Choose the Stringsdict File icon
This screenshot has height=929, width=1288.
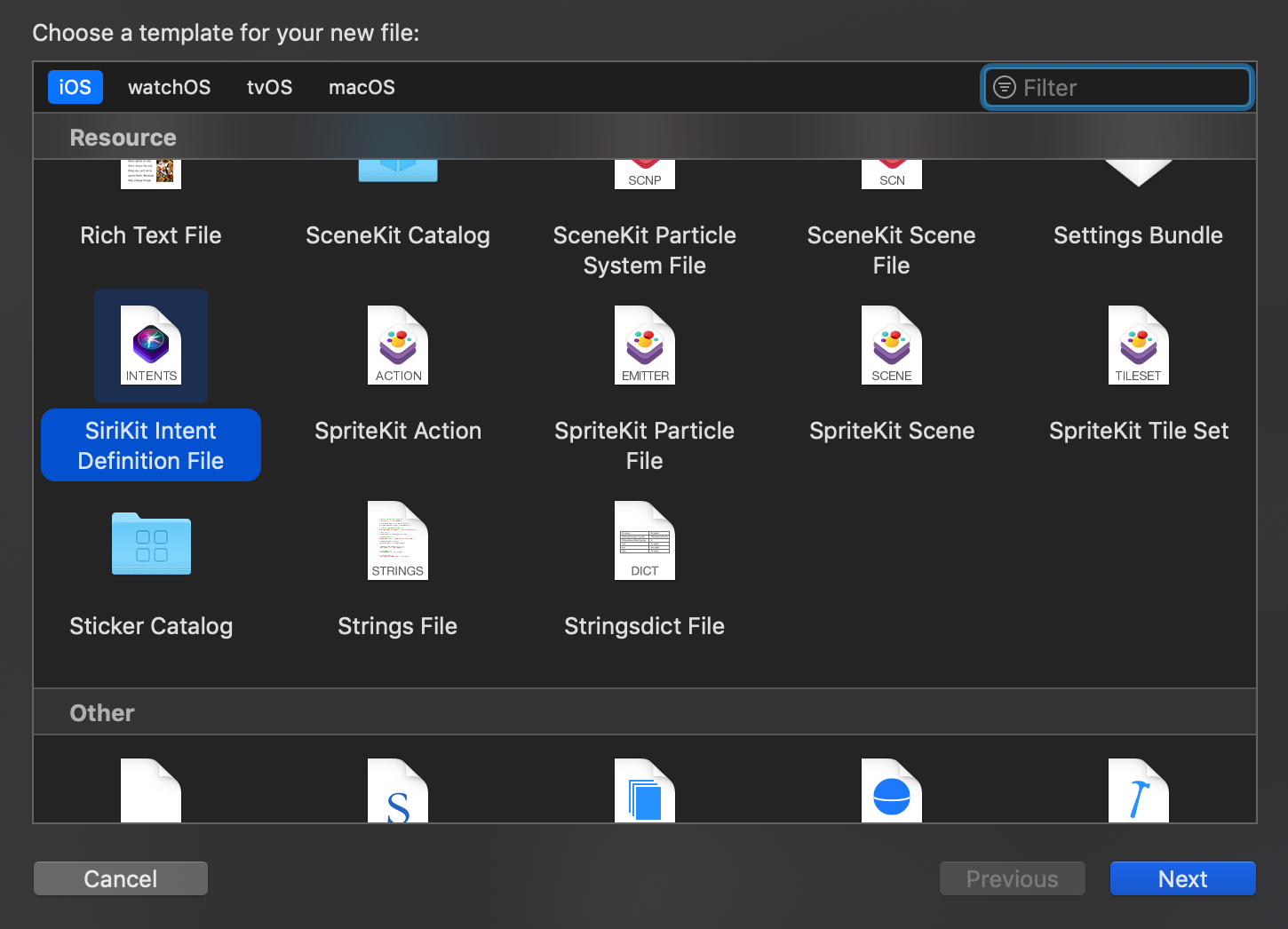click(645, 541)
